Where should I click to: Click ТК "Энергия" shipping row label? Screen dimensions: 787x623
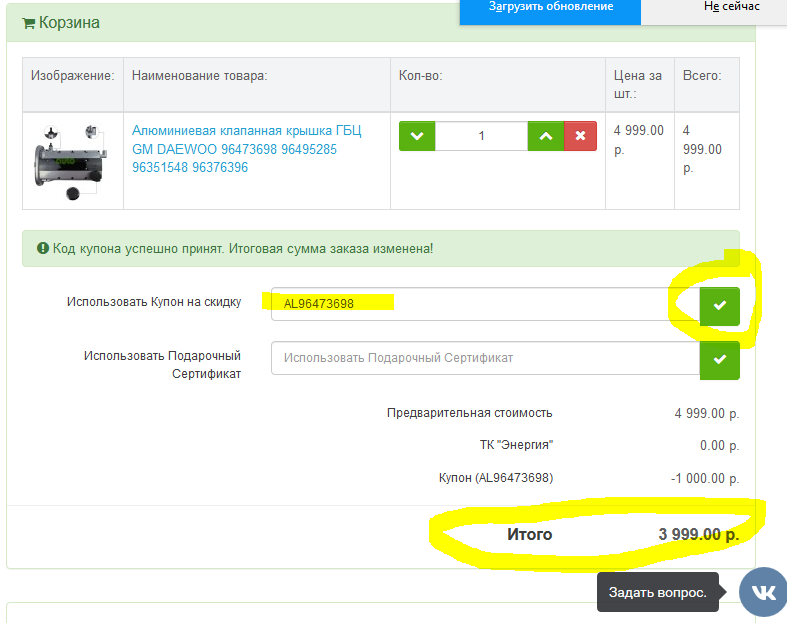(x=516, y=445)
